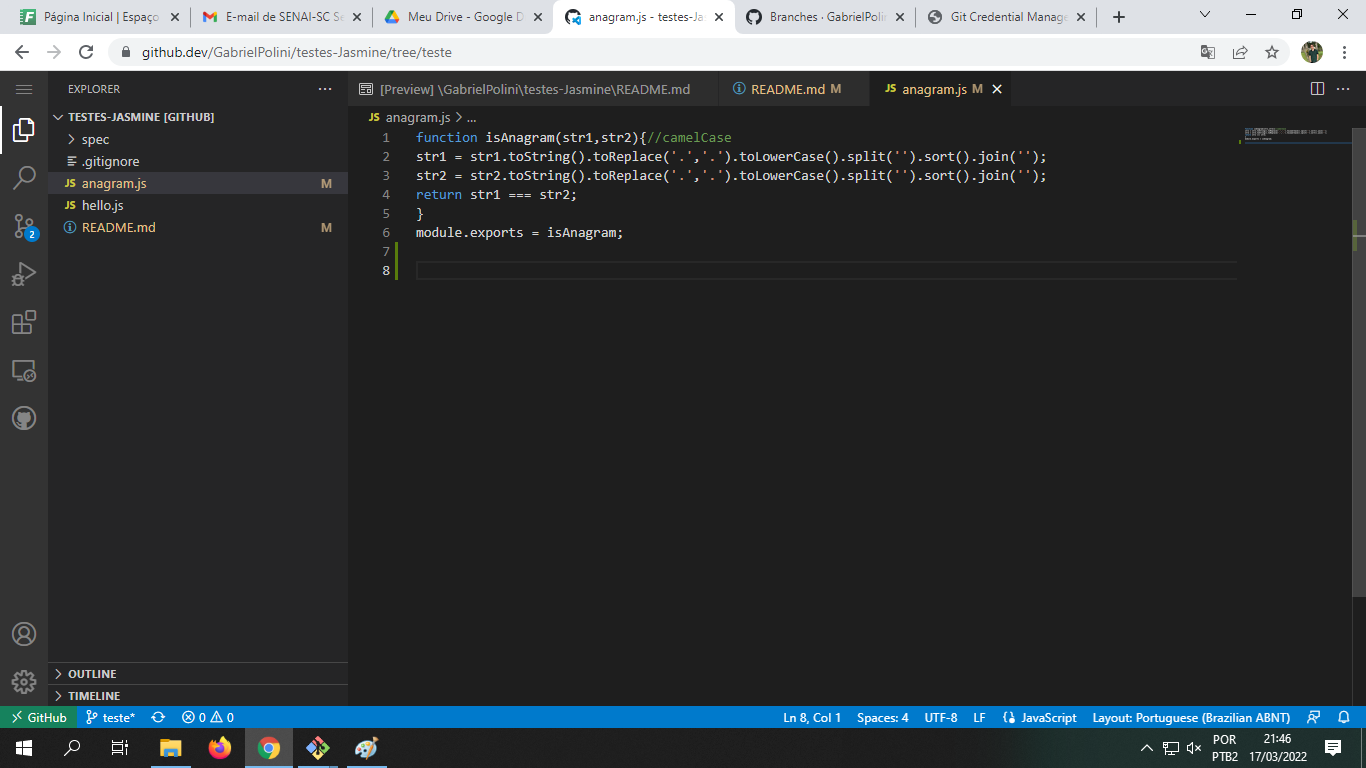Open README.md in the explorer tree
Screen dimensions: 1366x768
[x=198, y=227]
